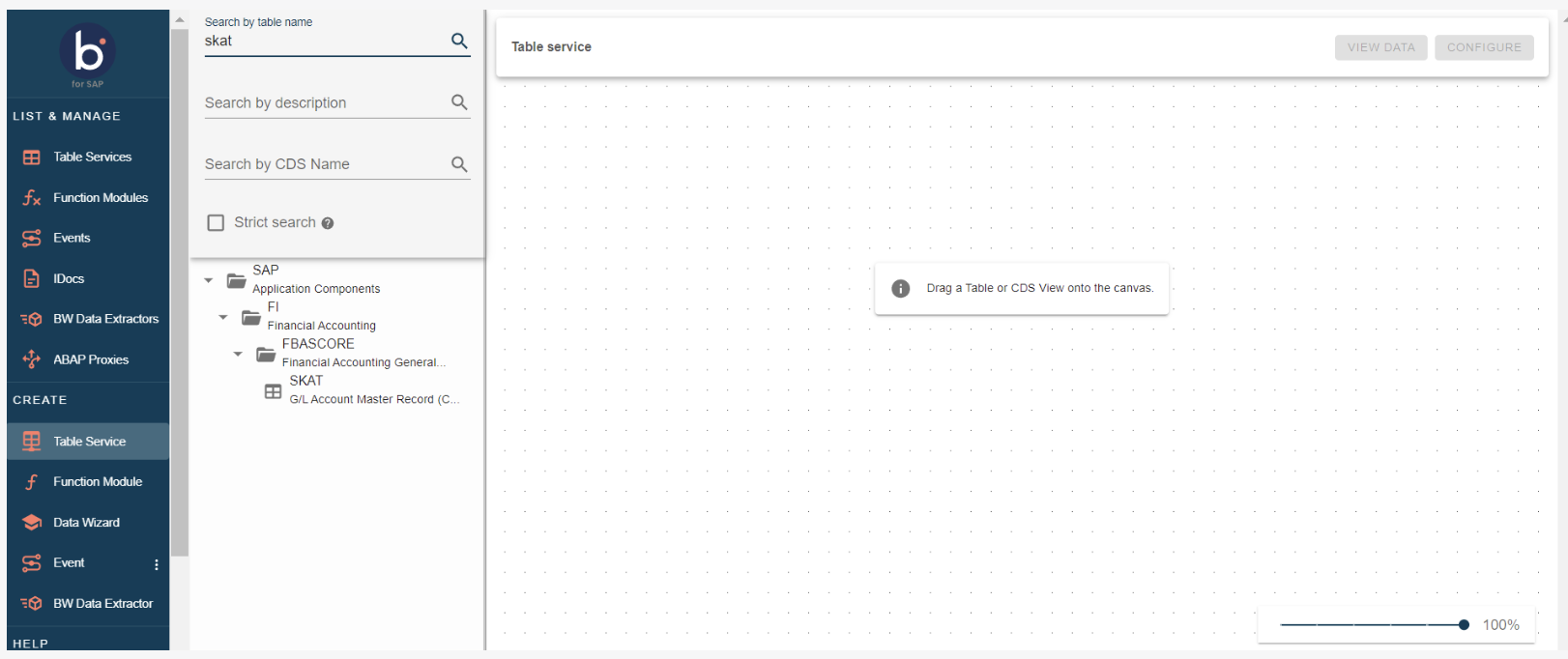
Task: Collapse the FBASCORE folder node
Action: pyautogui.click(x=238, y=354)
